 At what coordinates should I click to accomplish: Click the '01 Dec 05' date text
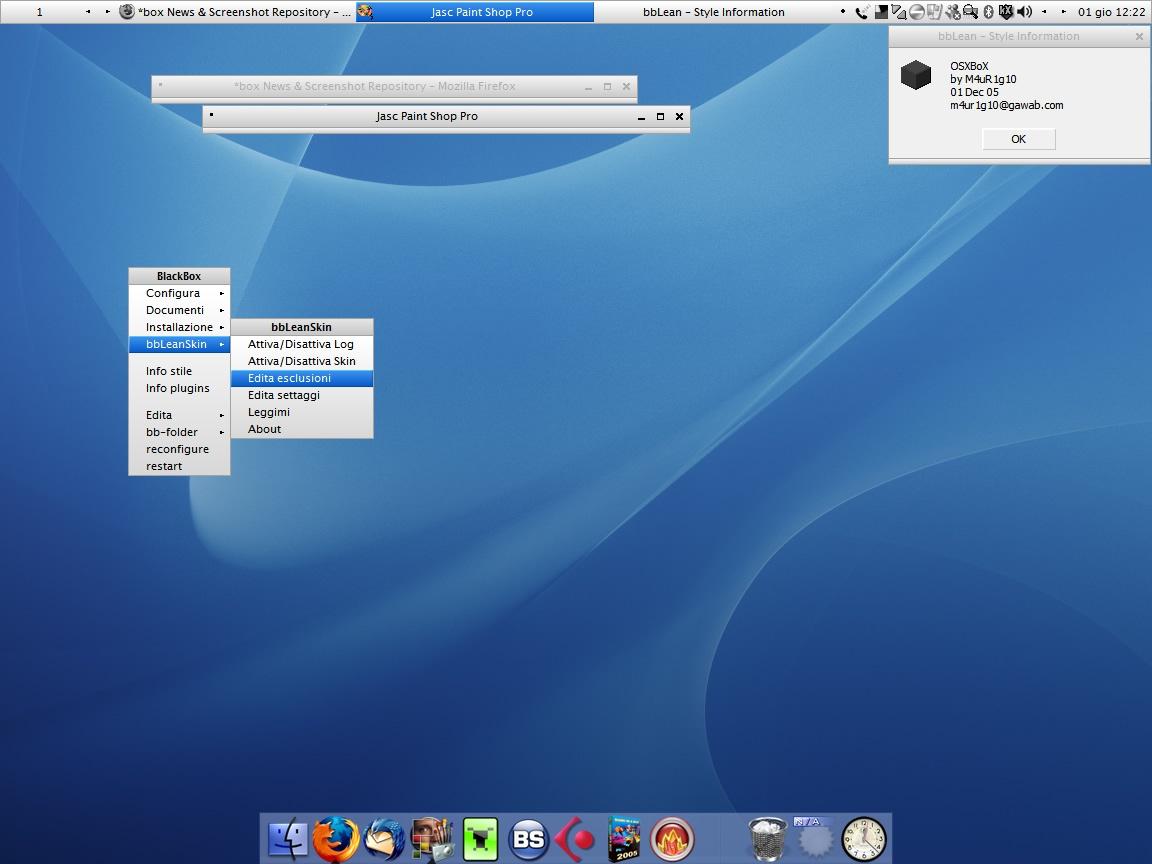[974, 92]
